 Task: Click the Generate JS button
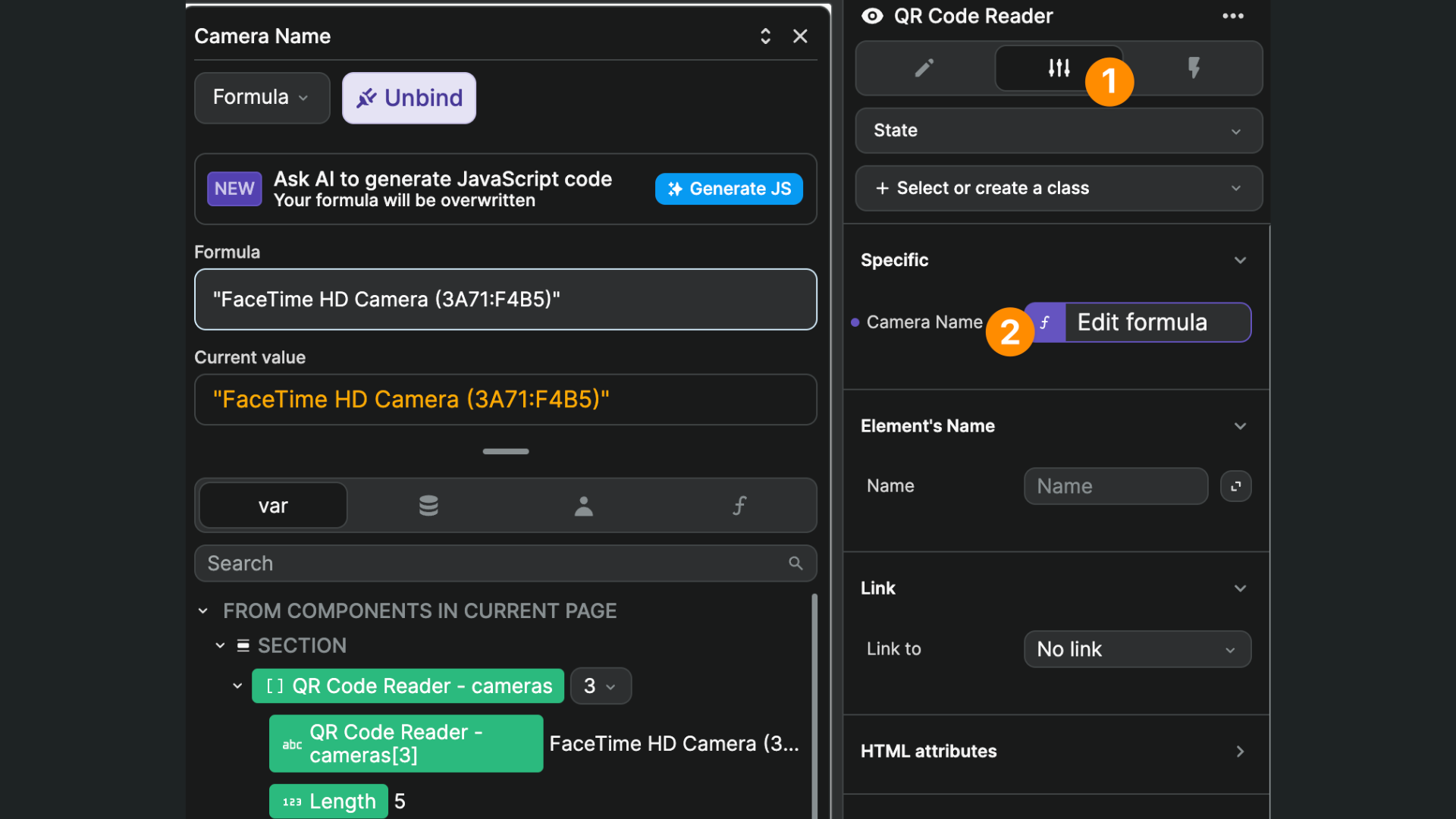728,188
